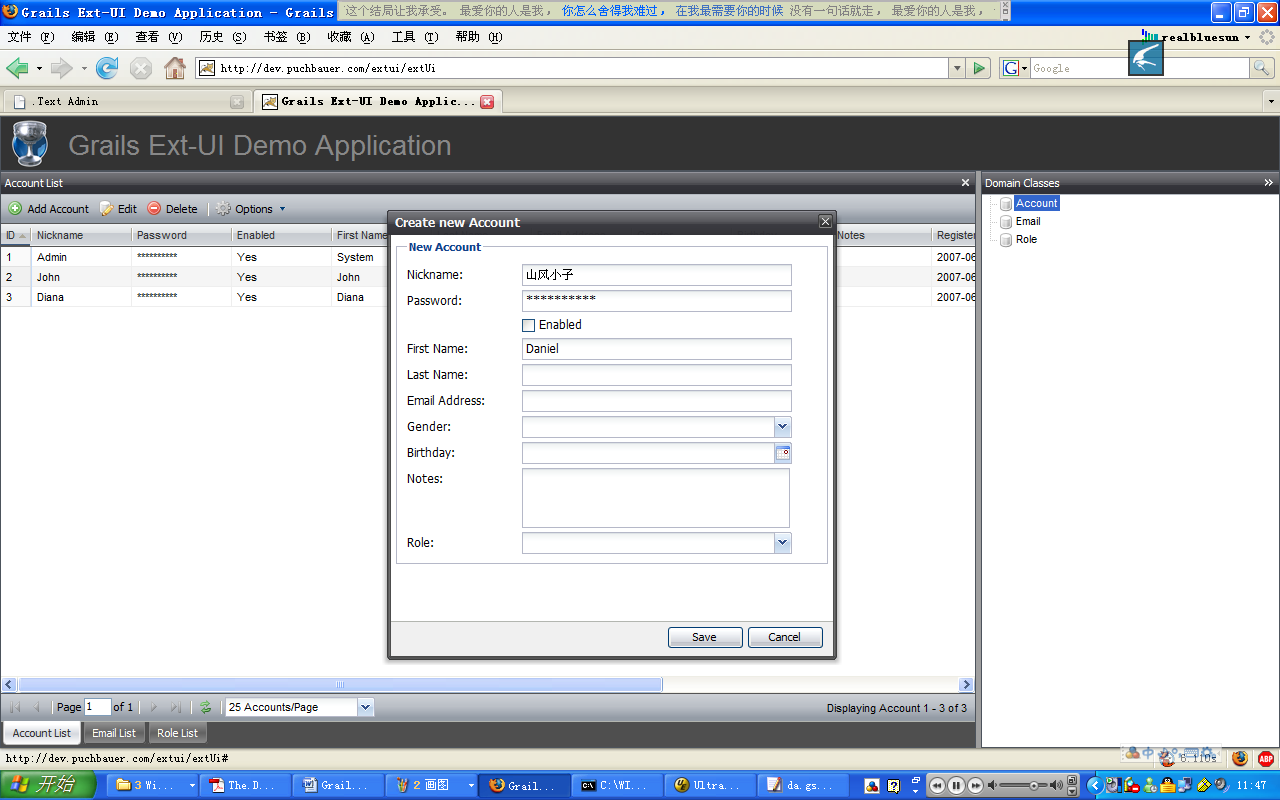Image resolution: width=1280 pixels, height=800 pixels.
Task: Click the Windows 开始 start button
Action: (48, 785)
